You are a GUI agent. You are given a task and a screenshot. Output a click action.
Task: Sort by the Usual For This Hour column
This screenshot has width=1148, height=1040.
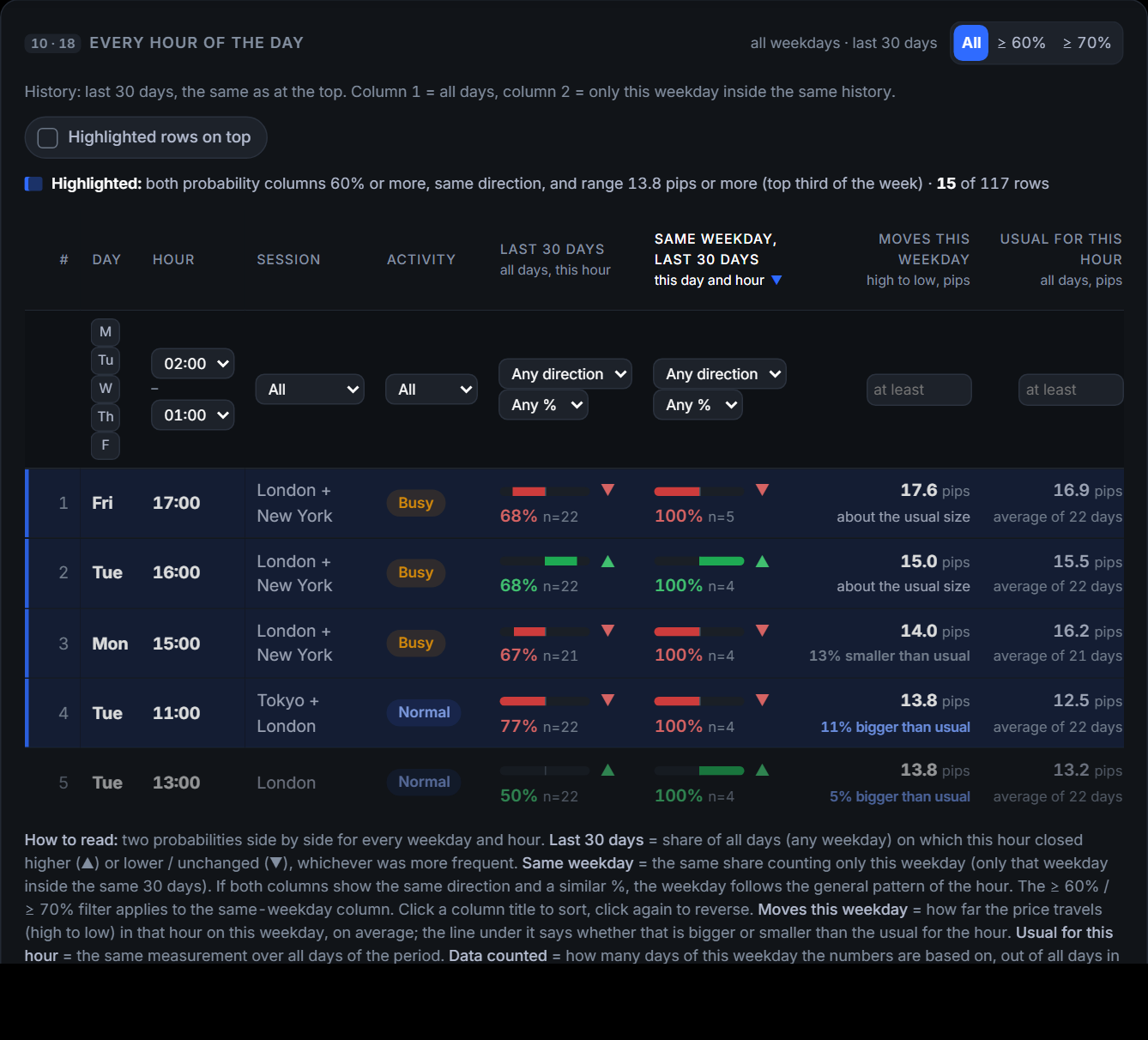click(x=1060, y=259)
